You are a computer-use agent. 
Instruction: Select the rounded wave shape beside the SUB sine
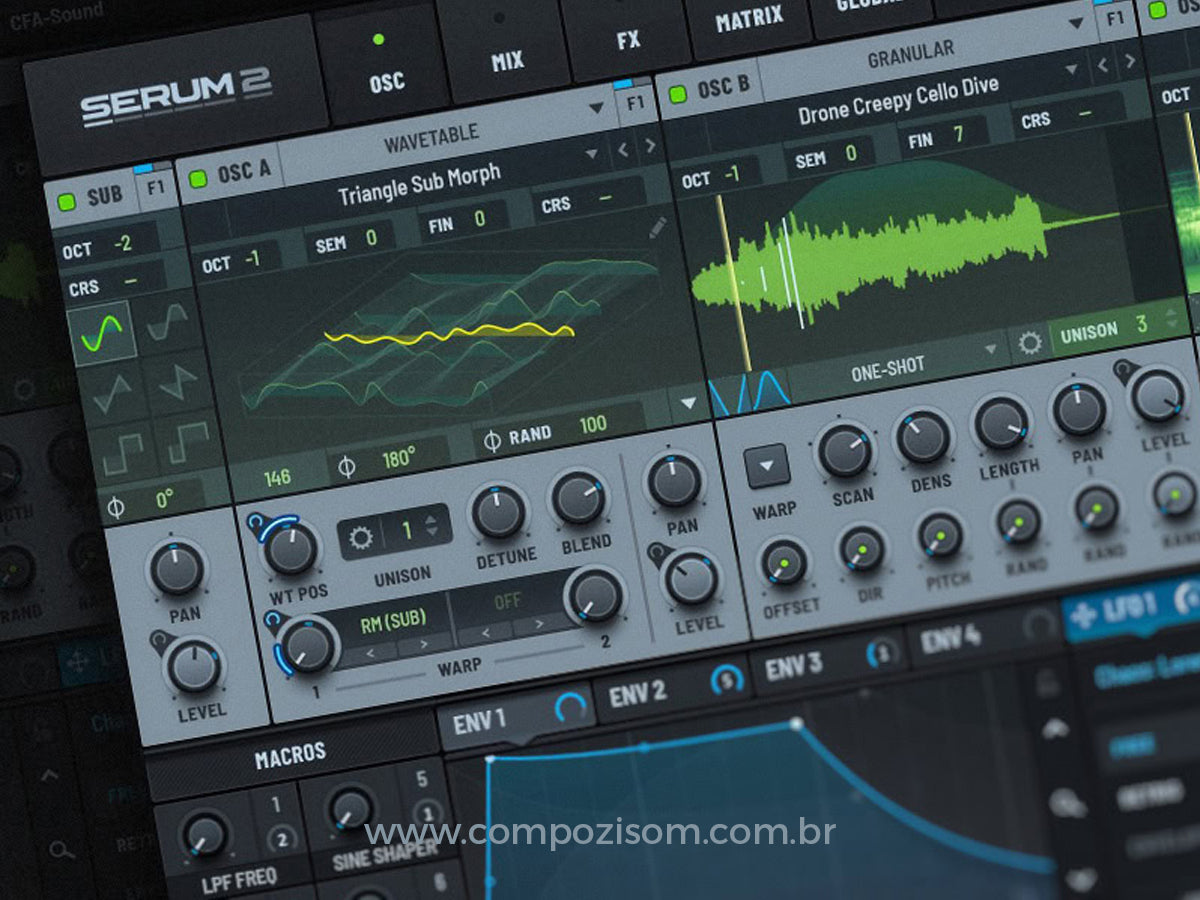coord(167,322)
